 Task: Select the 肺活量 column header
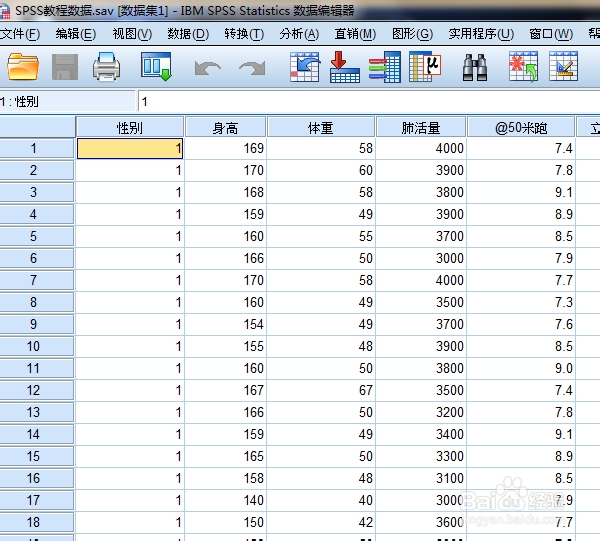(x=421, y=127)
